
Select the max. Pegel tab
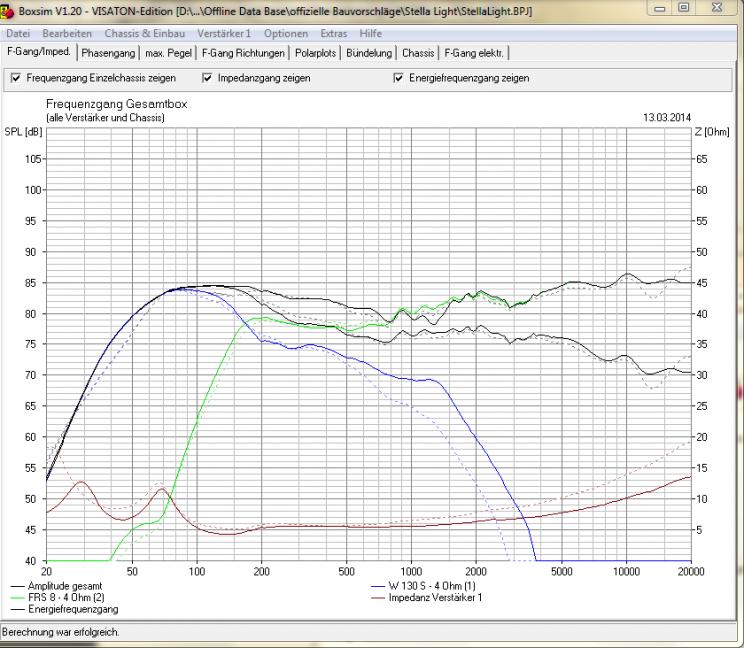click(167, 52)
